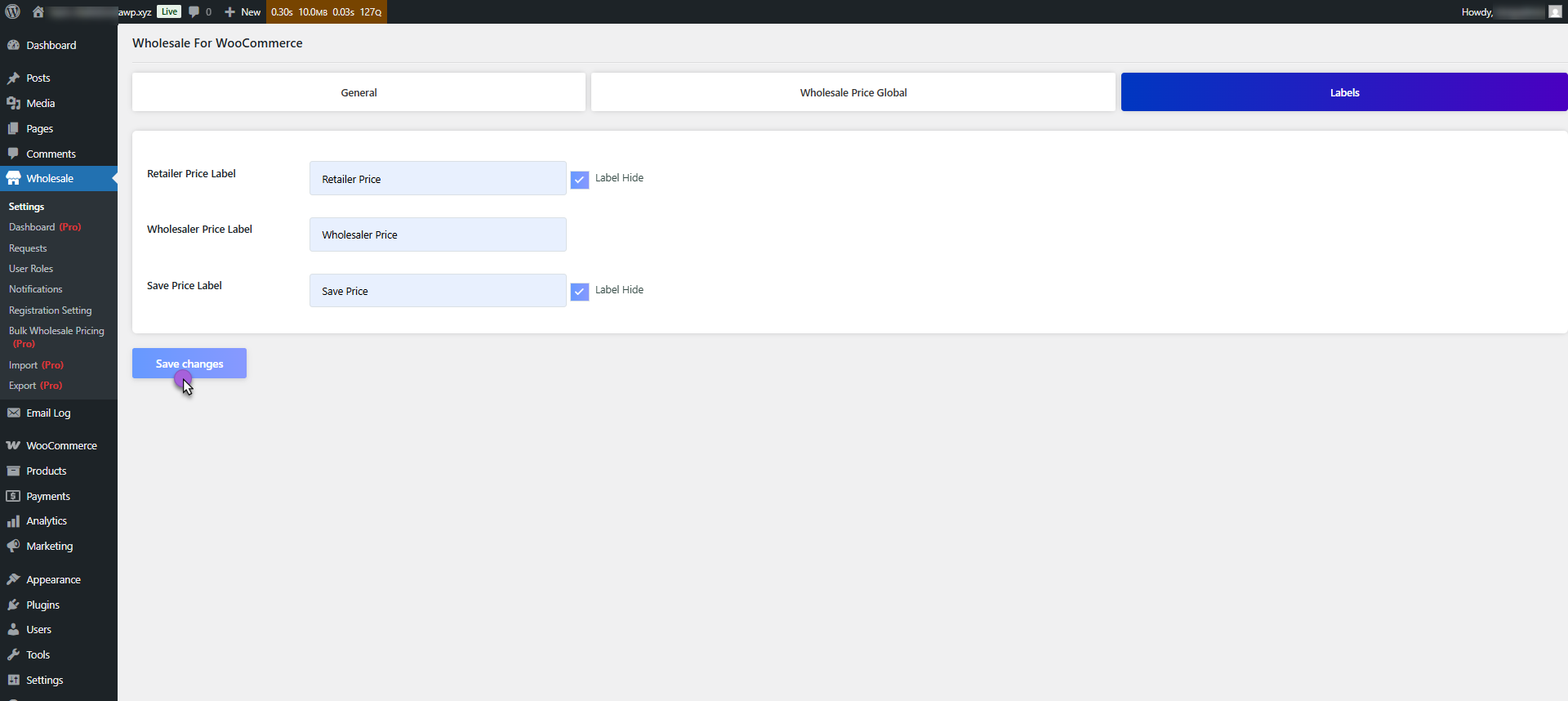Click the Wholesale store icon
Screen dimensions: 1568x701
[13, 178]
